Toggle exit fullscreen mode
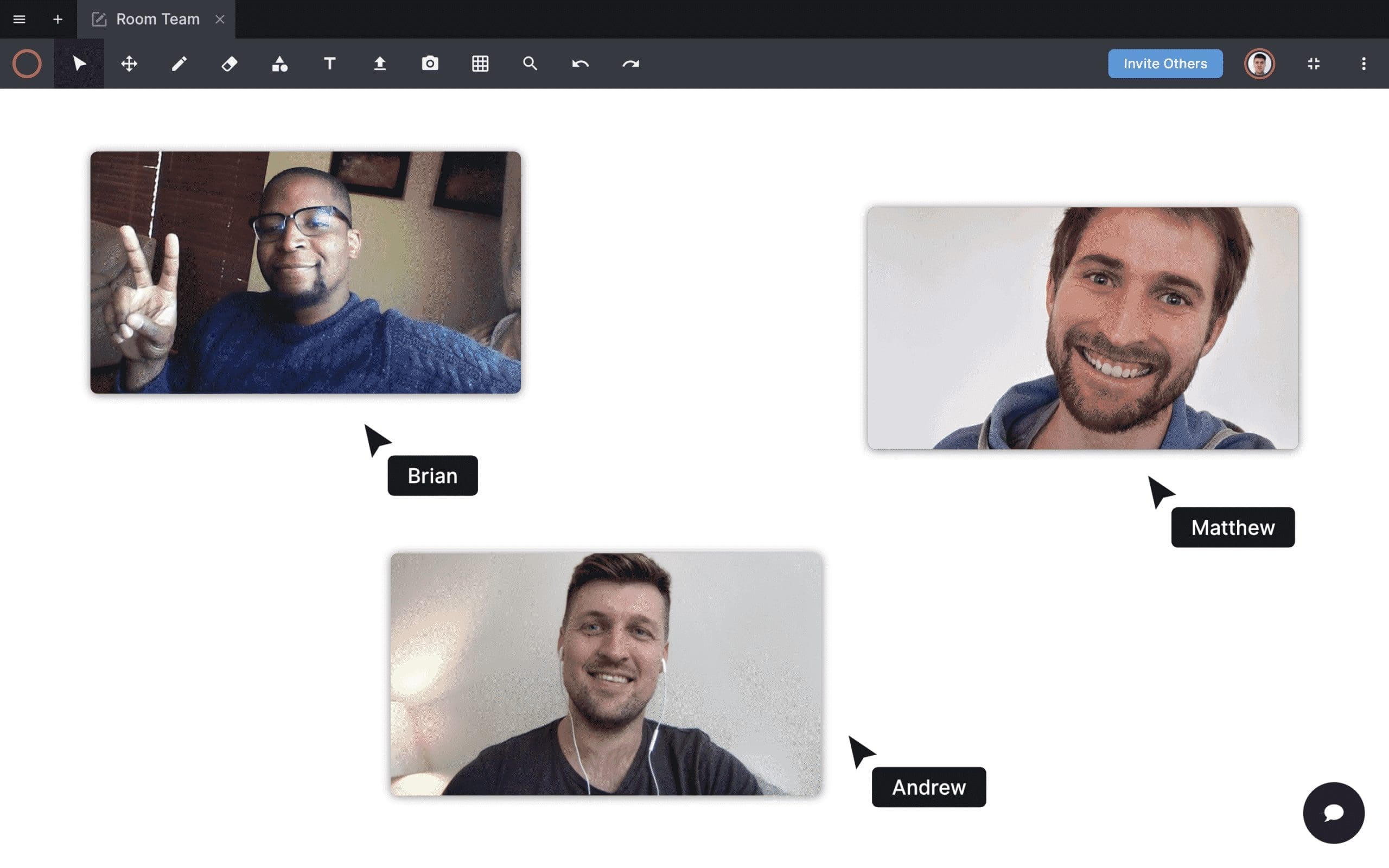This screenshot has height=868, width=1389. 1313,63
